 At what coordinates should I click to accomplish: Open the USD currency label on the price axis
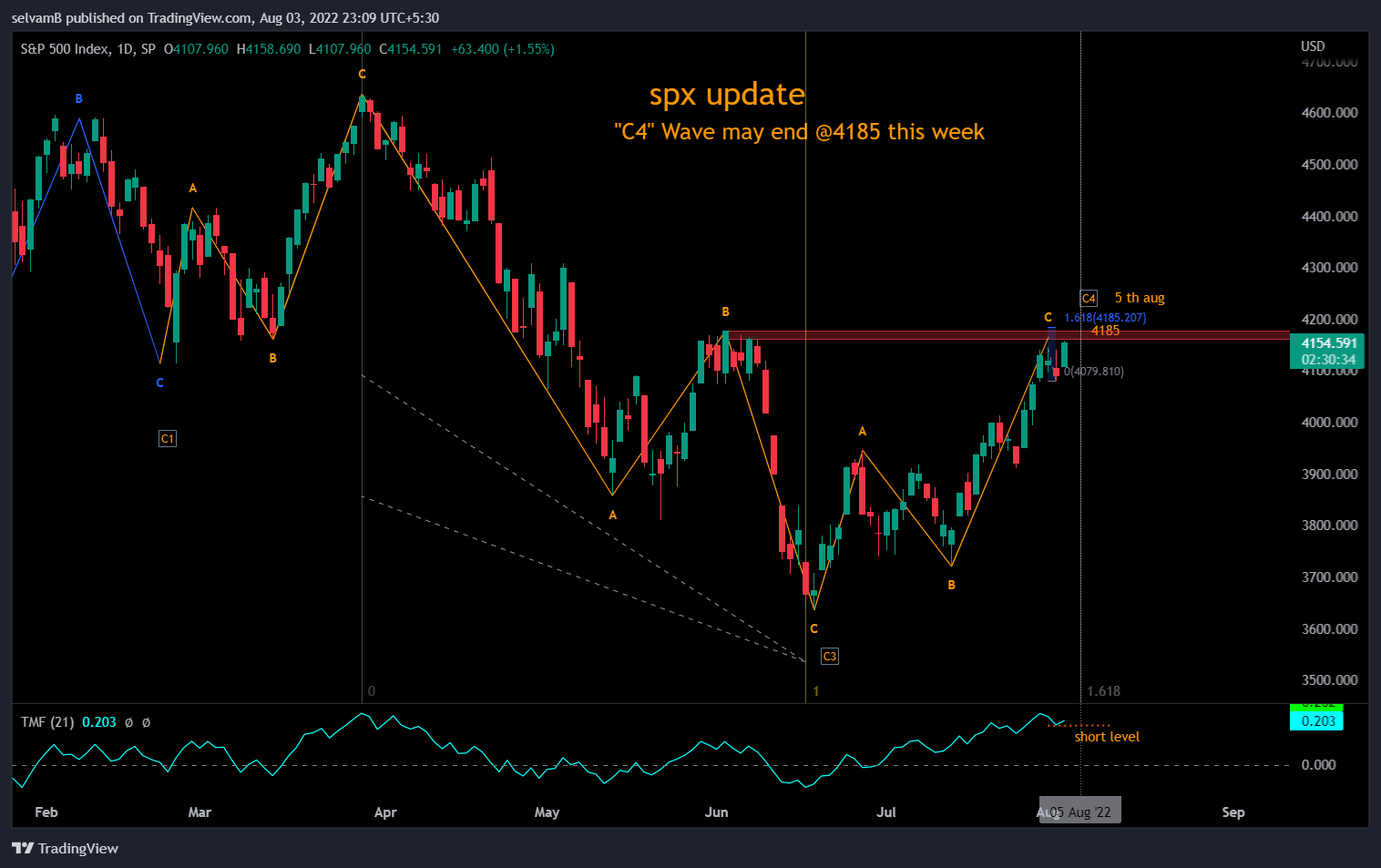(1313, 46)
